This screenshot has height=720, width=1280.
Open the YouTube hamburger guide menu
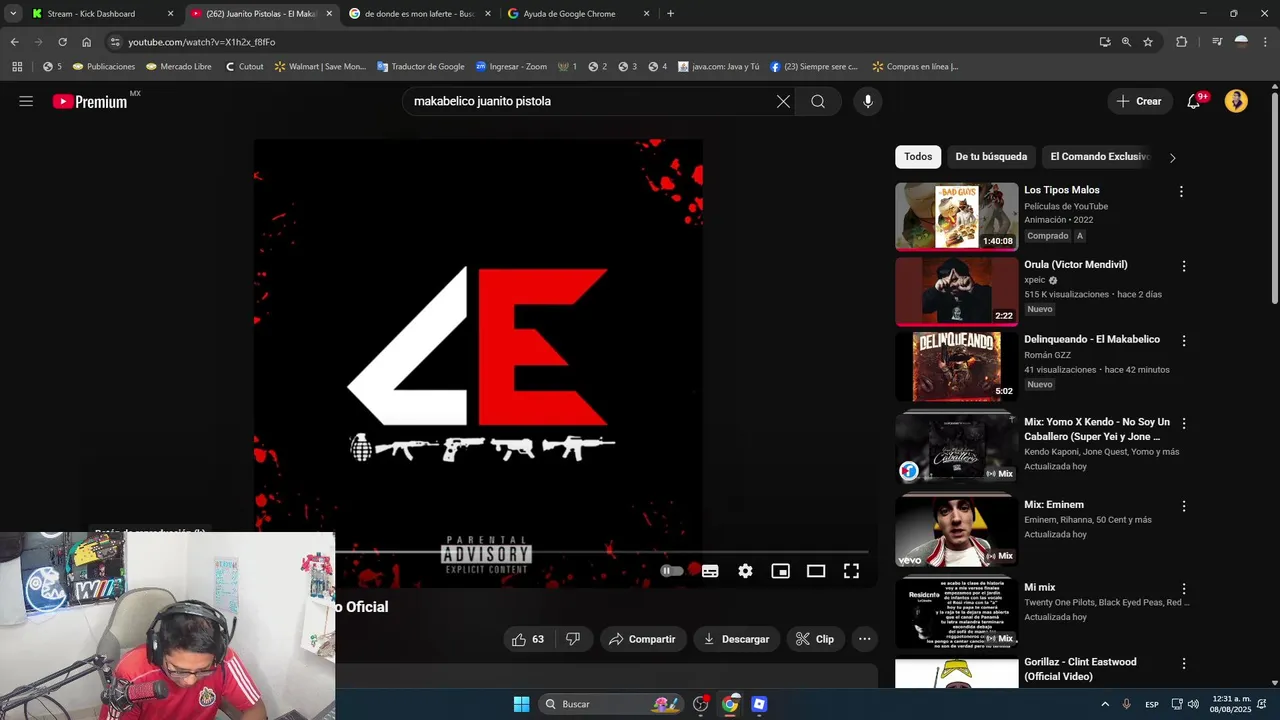pos(26,101)
